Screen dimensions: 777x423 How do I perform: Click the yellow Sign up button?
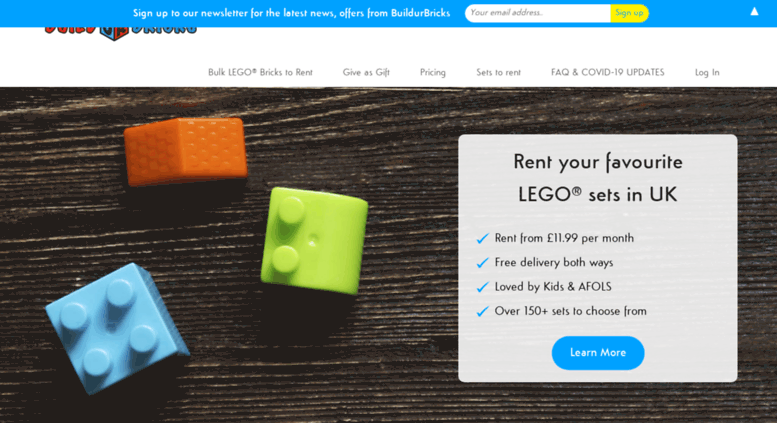(629, 13)
